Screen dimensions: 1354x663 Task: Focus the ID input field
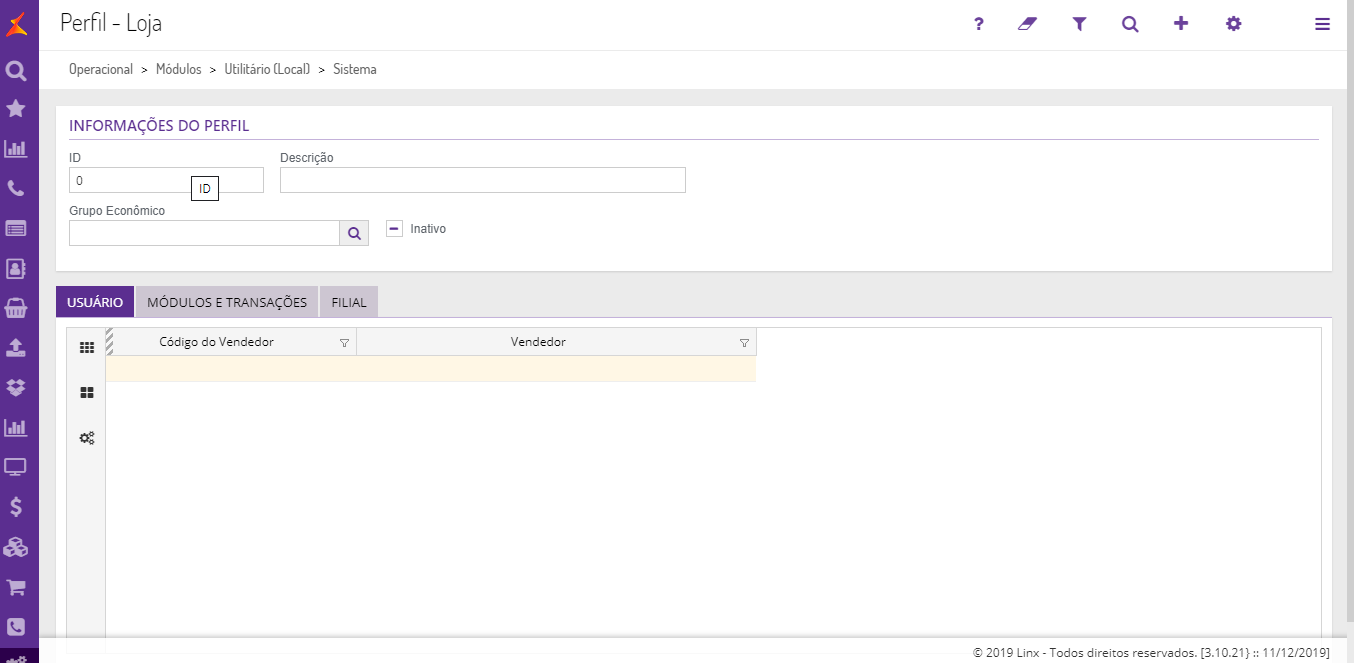click(x=166, y=180)
